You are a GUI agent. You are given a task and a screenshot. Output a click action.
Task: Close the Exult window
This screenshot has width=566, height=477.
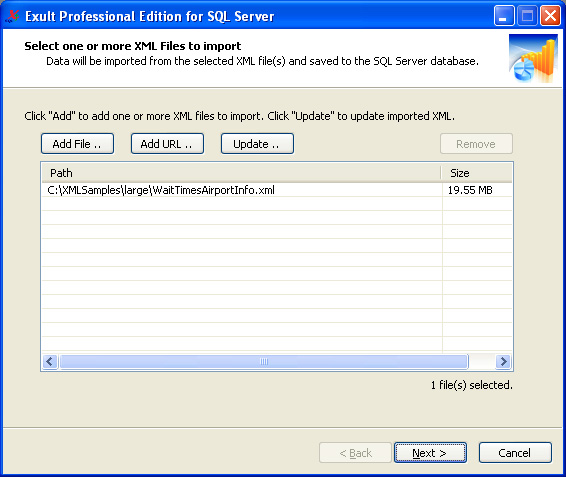click(x=550, y=16)
